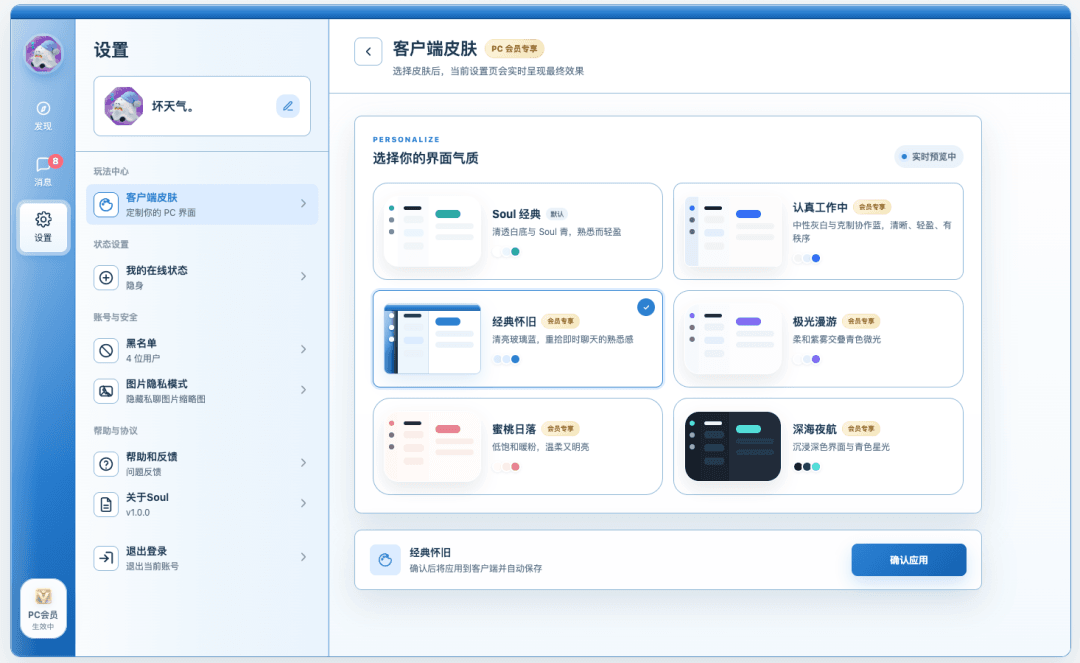Select the Soul 经典 skin card
Screen dimensions: 1080x663
[517, 231]
